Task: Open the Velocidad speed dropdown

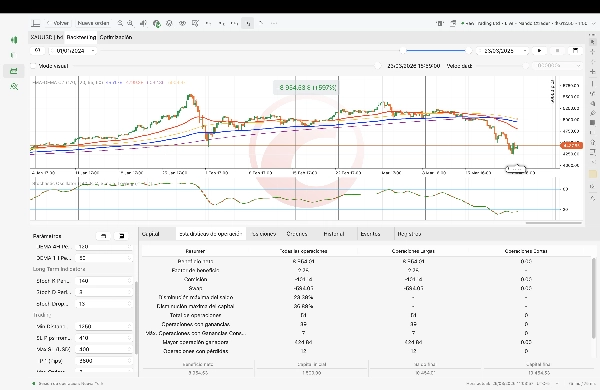Action: [557, 66]
